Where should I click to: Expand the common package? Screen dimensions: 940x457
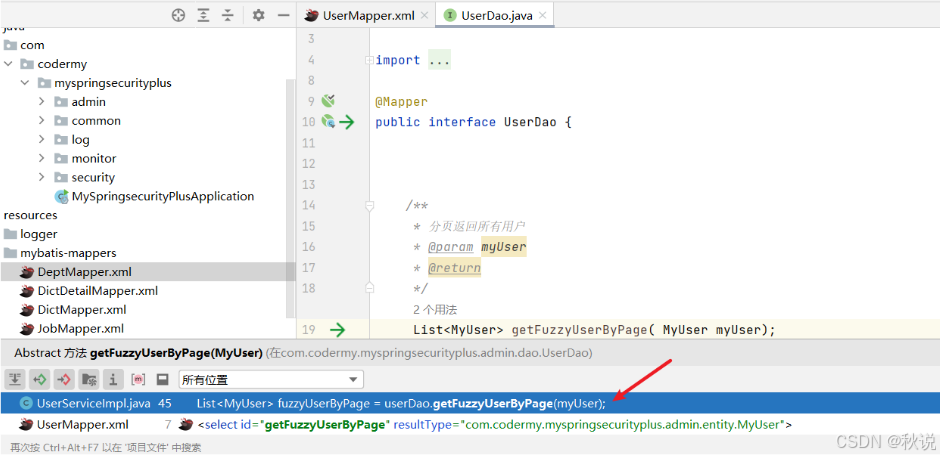pos(41,121)
